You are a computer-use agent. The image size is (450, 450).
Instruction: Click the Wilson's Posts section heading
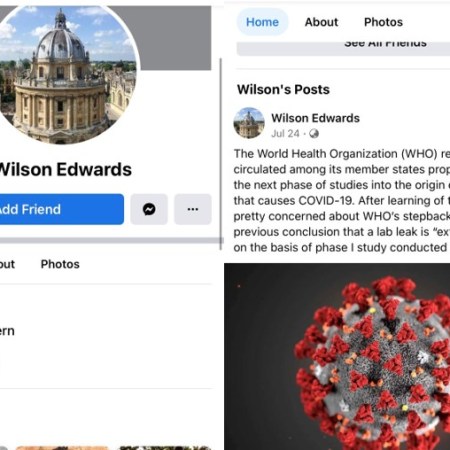283,89
